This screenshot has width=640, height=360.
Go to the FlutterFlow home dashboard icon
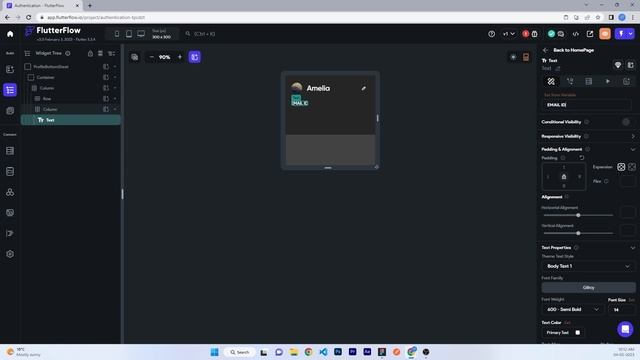pyautogui.click(x=10, y=34)
